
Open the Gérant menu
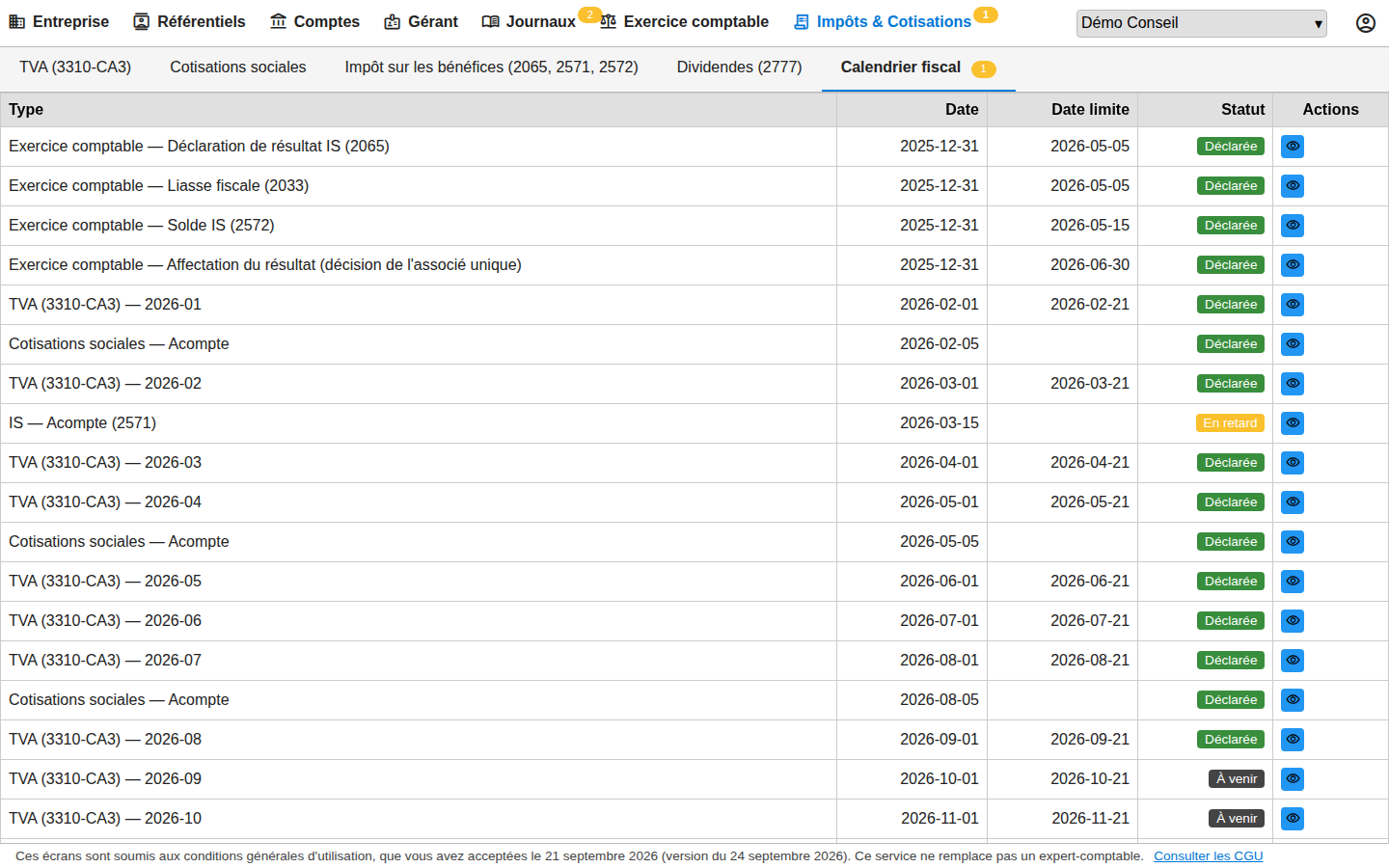pyautogui.click(x=421, y=22)
